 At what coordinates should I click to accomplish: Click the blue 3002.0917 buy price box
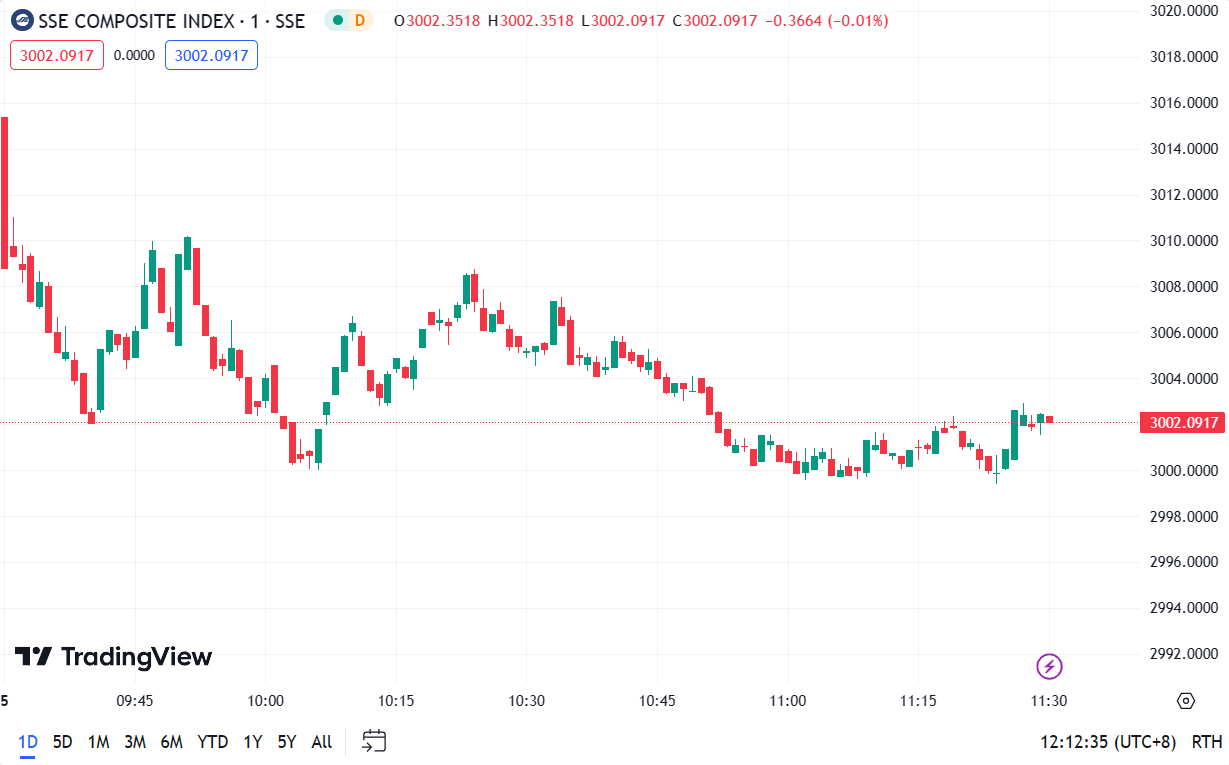211,55
